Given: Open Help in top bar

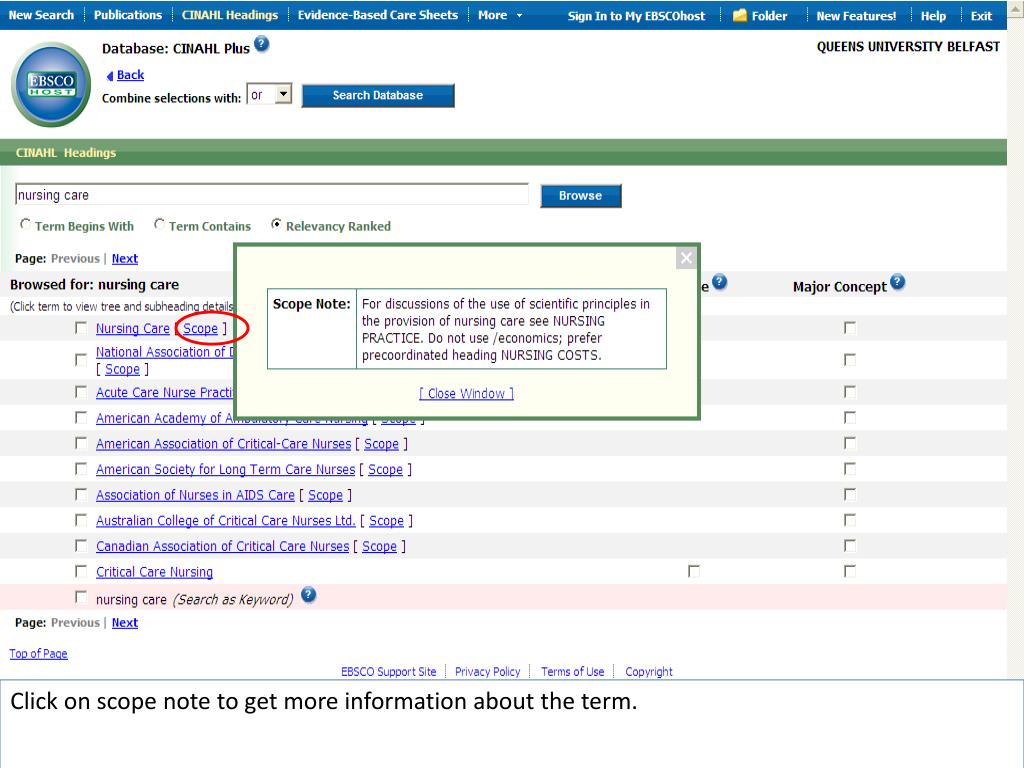Looking at the screenshot, I should coord(933,16).
